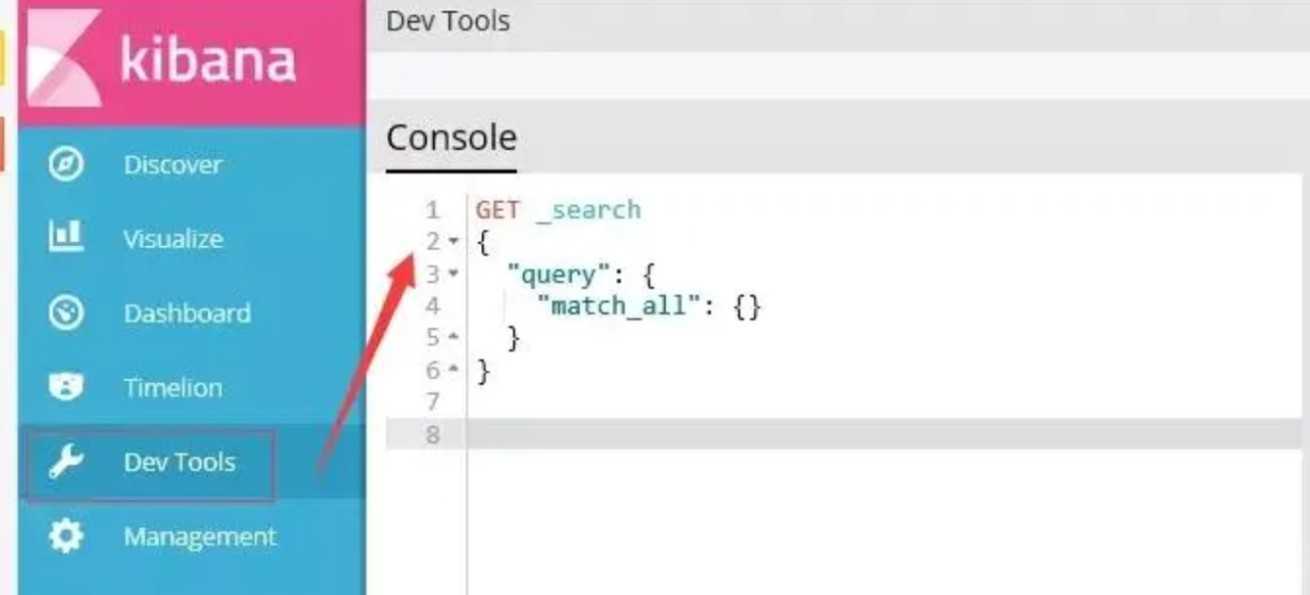
Task: Collapse the query block on line 3
Action: click(453, 273)
